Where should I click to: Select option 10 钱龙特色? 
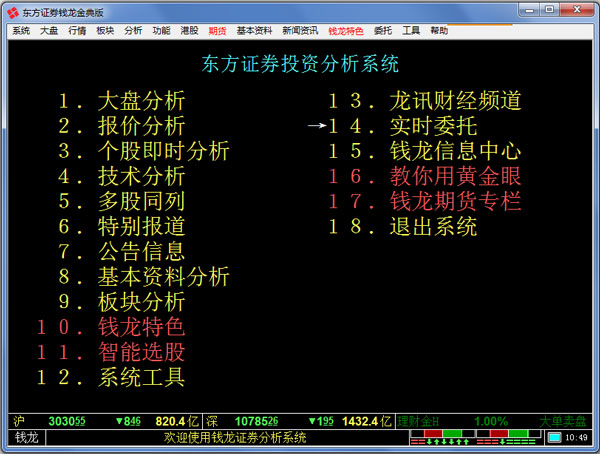click(x=111, y=327)
